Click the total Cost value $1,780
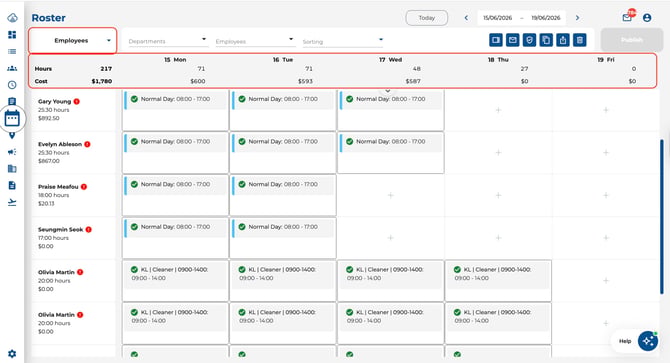The width and height of the screenshot is (670, 363). pos(102,81)
